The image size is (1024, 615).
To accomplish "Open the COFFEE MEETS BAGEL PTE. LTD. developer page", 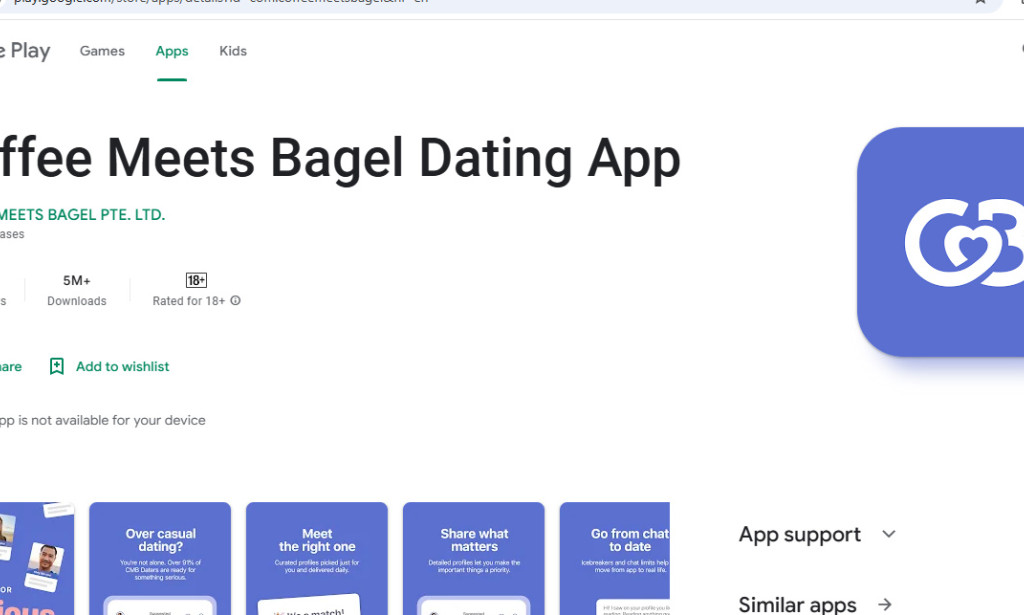I will click(x=82, y=214).
